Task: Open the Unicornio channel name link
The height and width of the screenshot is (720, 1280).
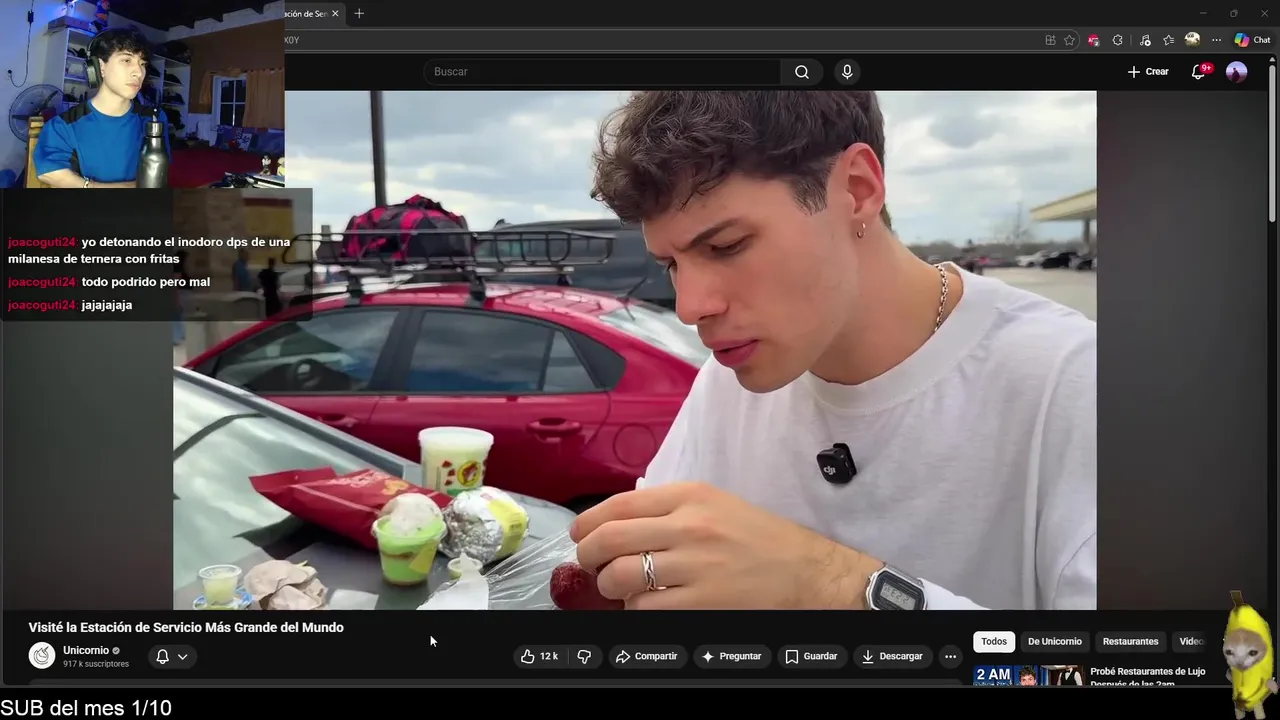Action: [86, 650]
